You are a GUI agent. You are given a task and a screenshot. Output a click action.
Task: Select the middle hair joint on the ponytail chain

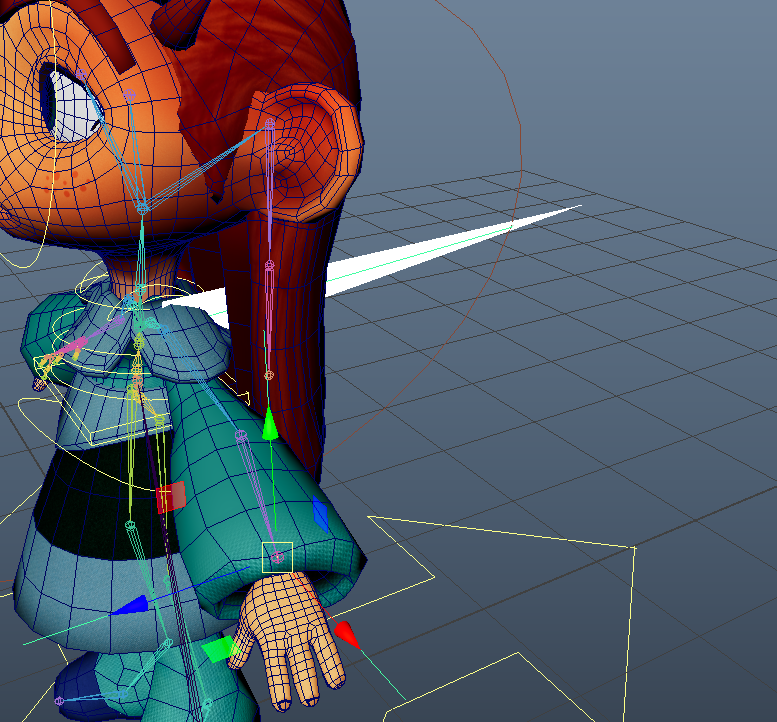[270, 265]
